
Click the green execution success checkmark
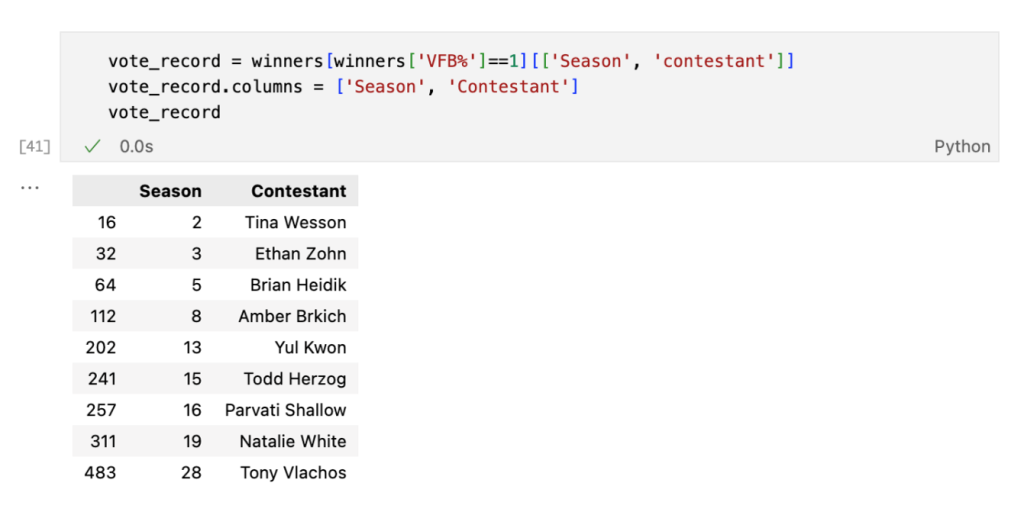click(x=93, y=146)
